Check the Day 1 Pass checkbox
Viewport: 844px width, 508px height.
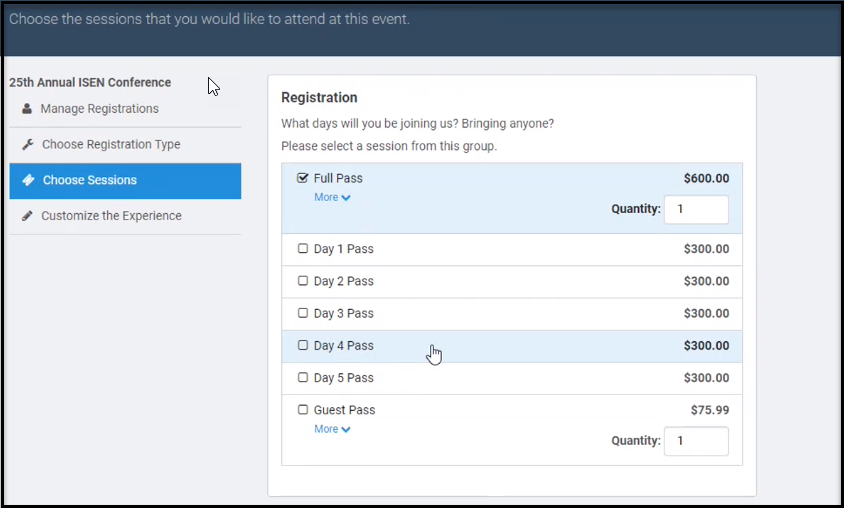pyautogui.click(x=303, y=249)
